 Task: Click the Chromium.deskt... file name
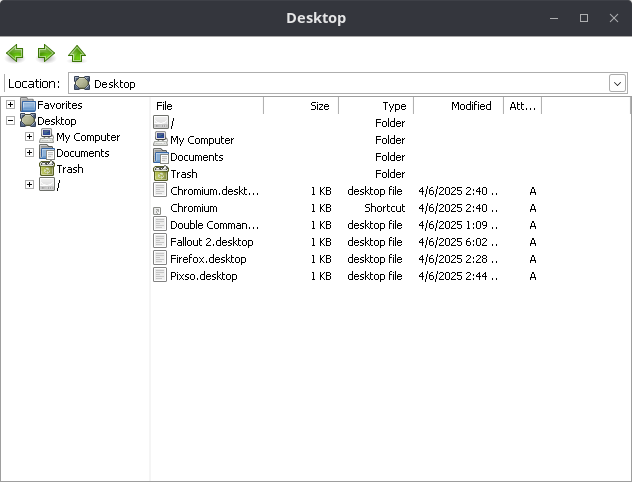pyautogui.click(x=214, y=191)
